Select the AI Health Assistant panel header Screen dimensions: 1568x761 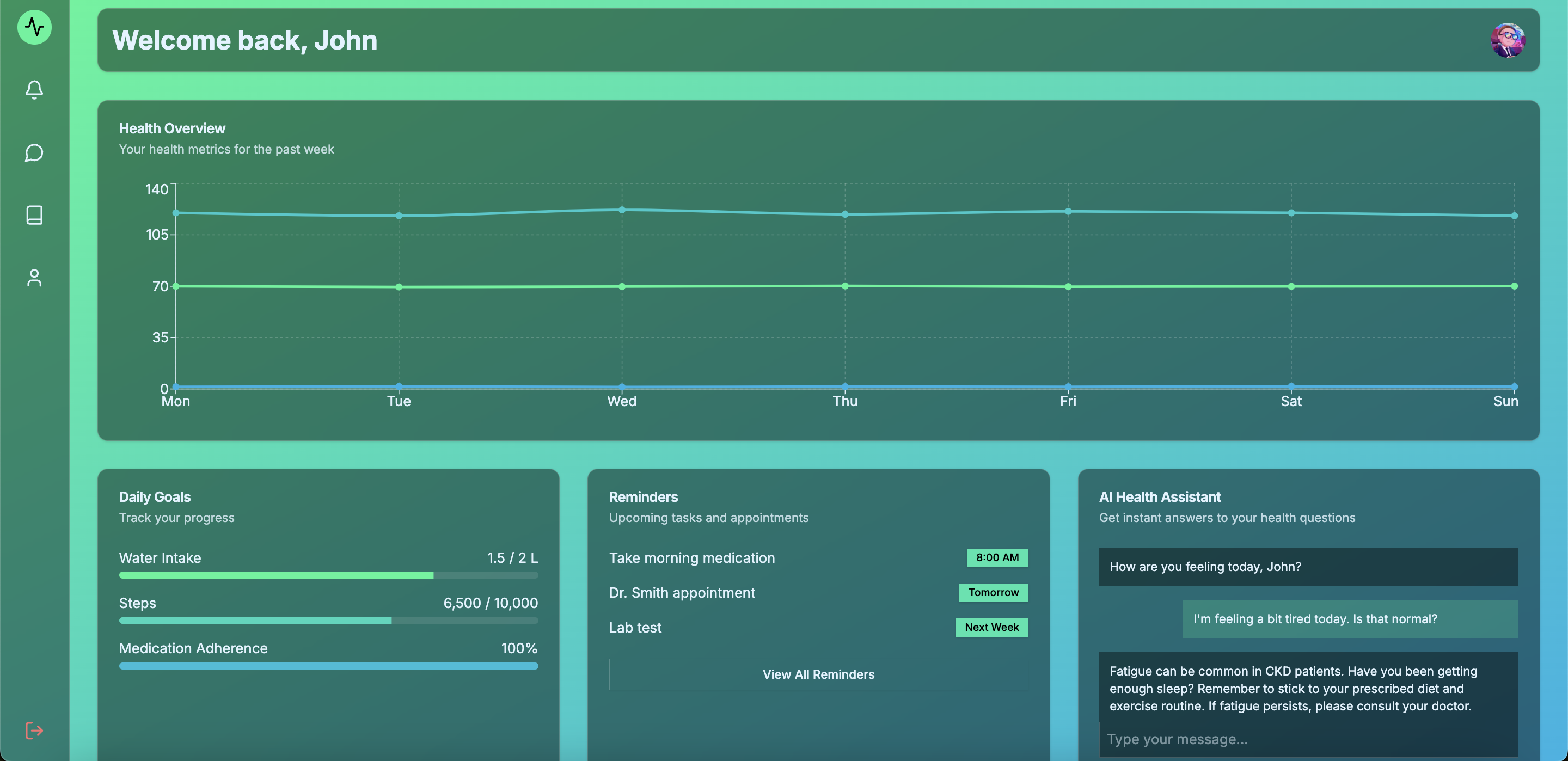coord(1160,497)
